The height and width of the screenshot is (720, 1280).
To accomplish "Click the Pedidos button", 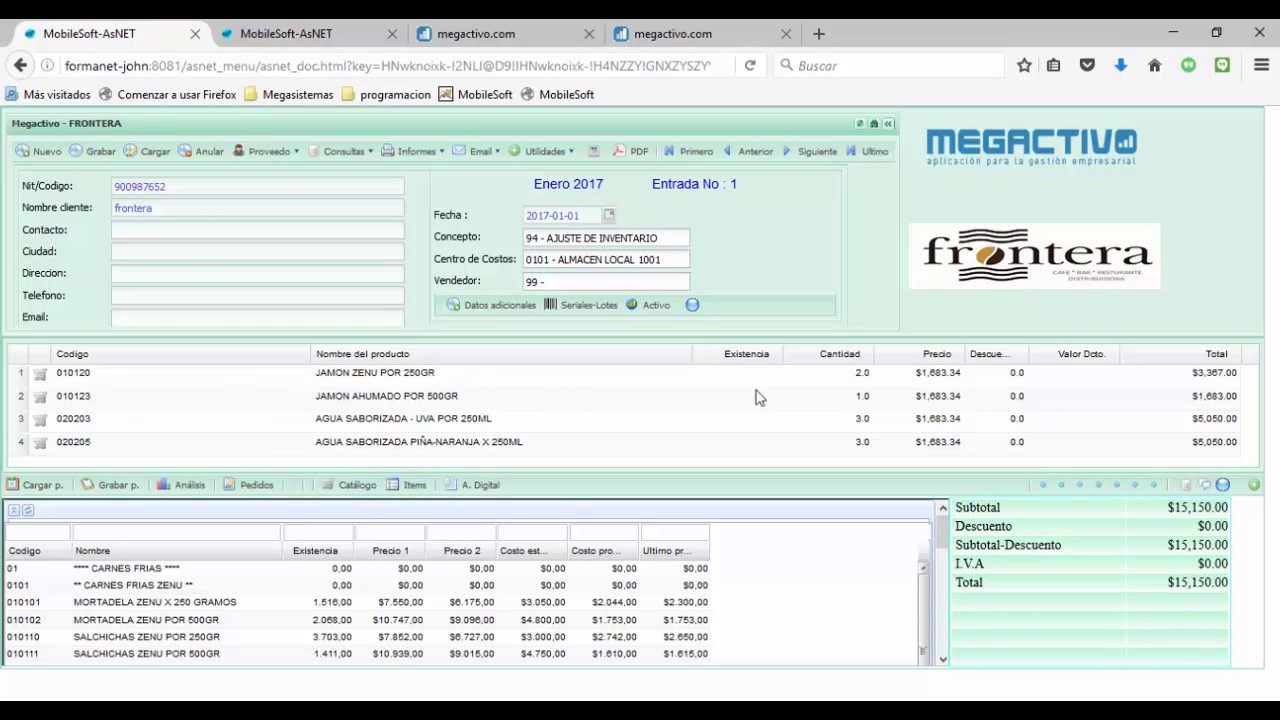I will pyautogui.click(x=248, y=485).
